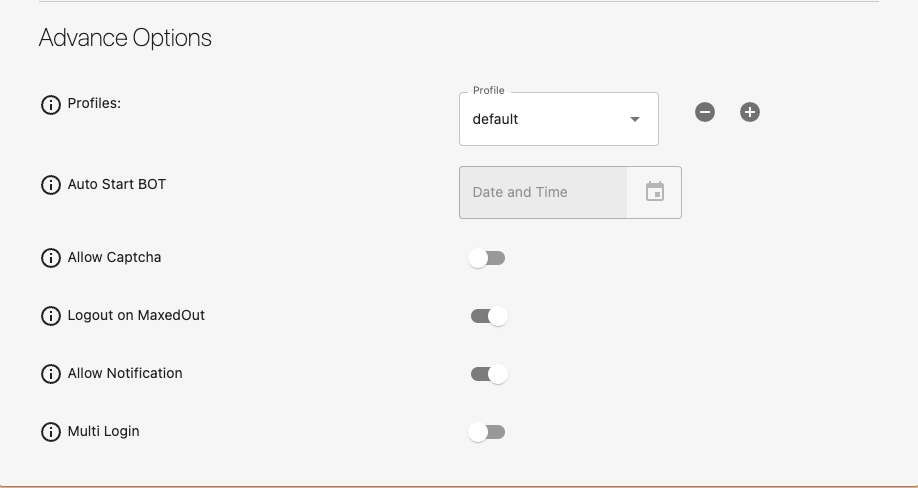
Task: Remove profile with the minus icon
Action: (705, 112)
